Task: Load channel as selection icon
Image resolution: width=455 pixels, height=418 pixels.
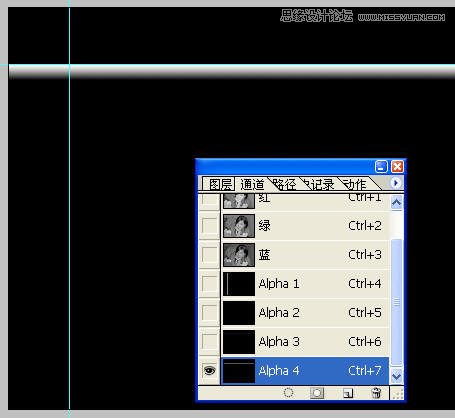Action: click(289, 393)
